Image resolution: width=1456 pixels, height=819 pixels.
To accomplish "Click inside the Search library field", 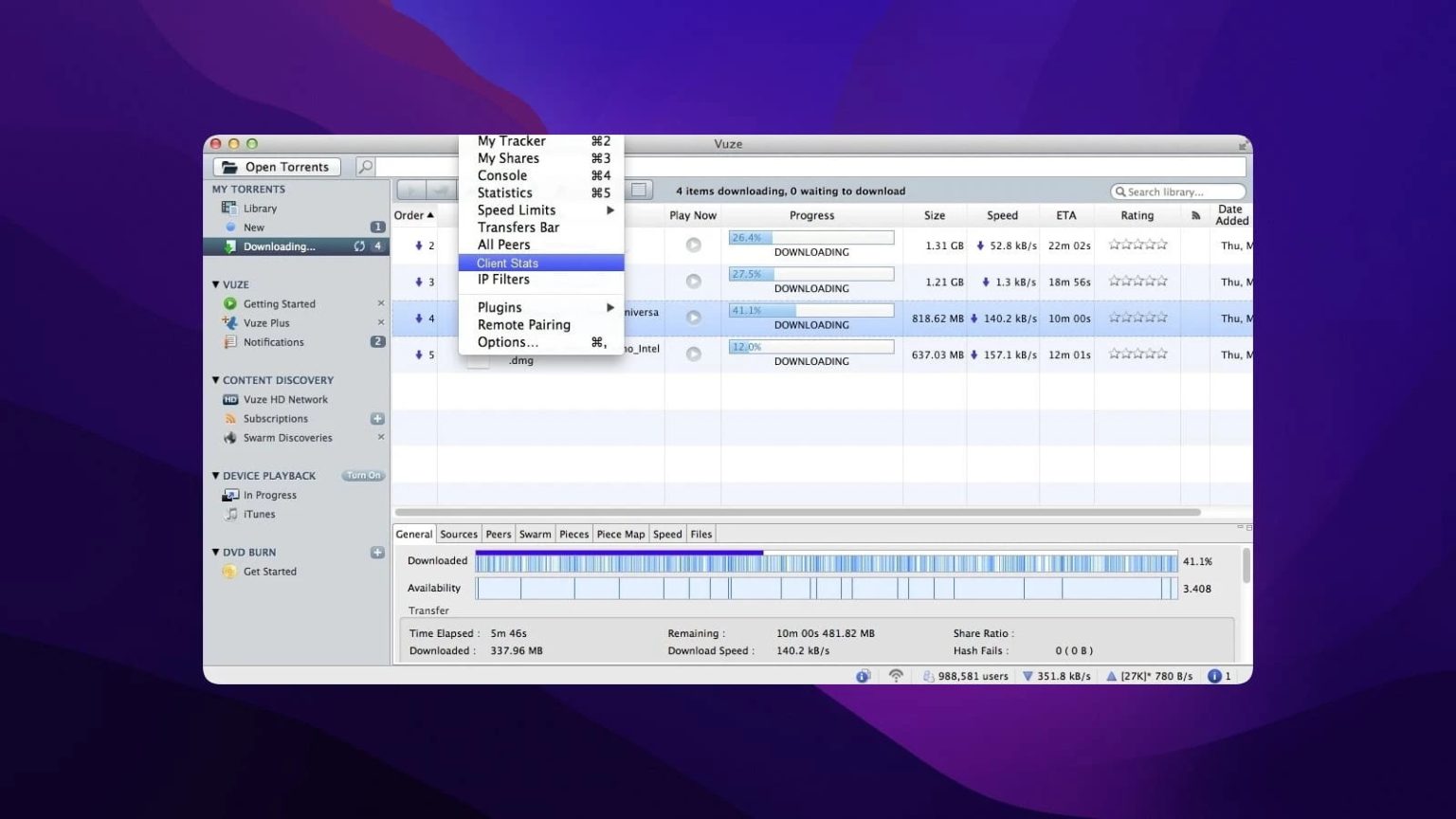I will [1178, 191].
